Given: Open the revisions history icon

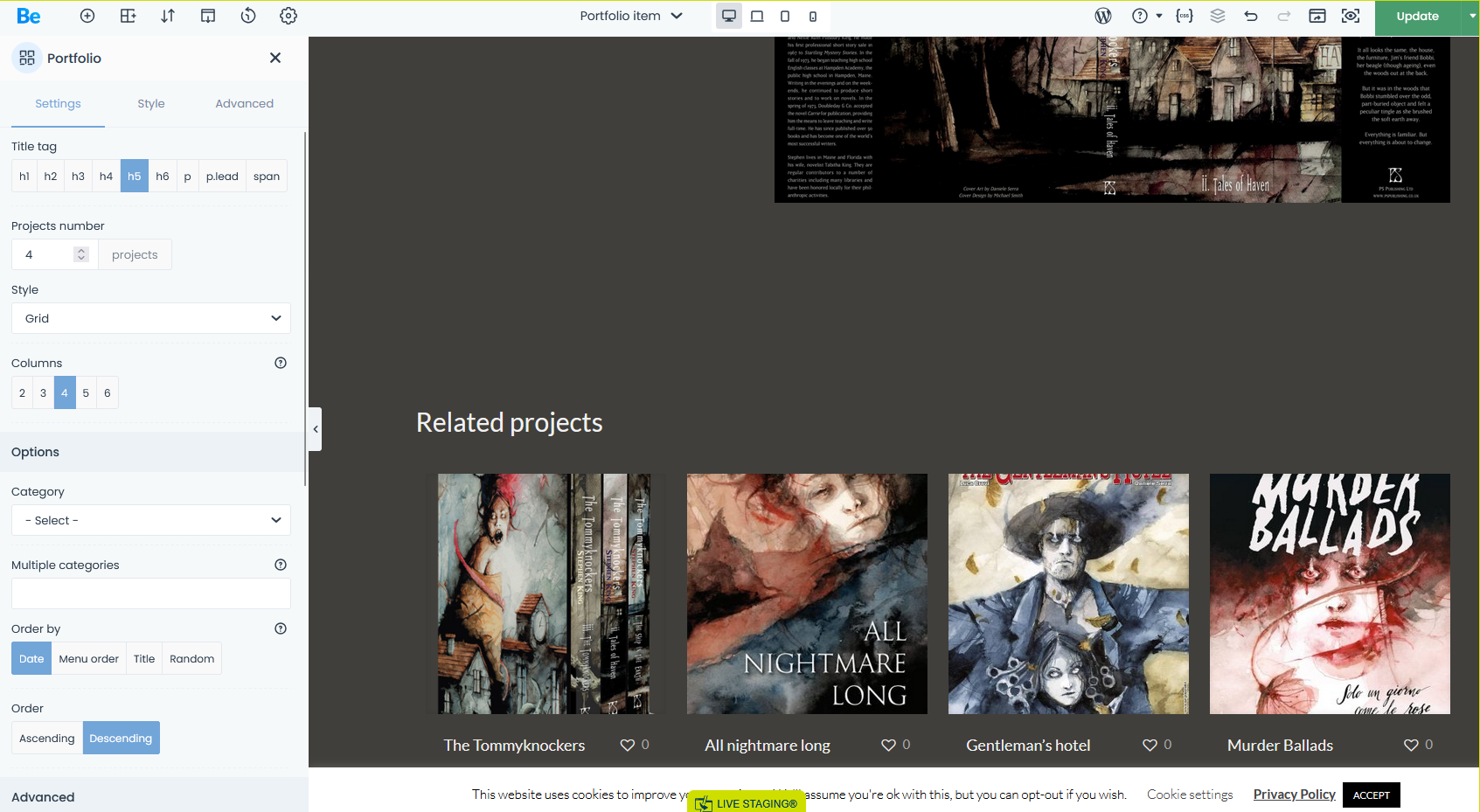Looking at the screenshot, I should pos(248,16).
